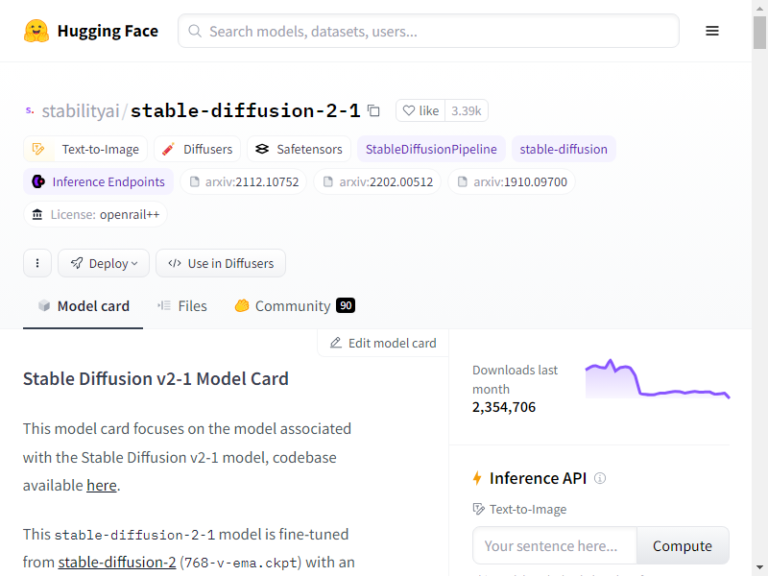The width and height of the screenshot is (768, 576).
Task: Open the three-dot more options button
Action: click(x=37, y=263)
